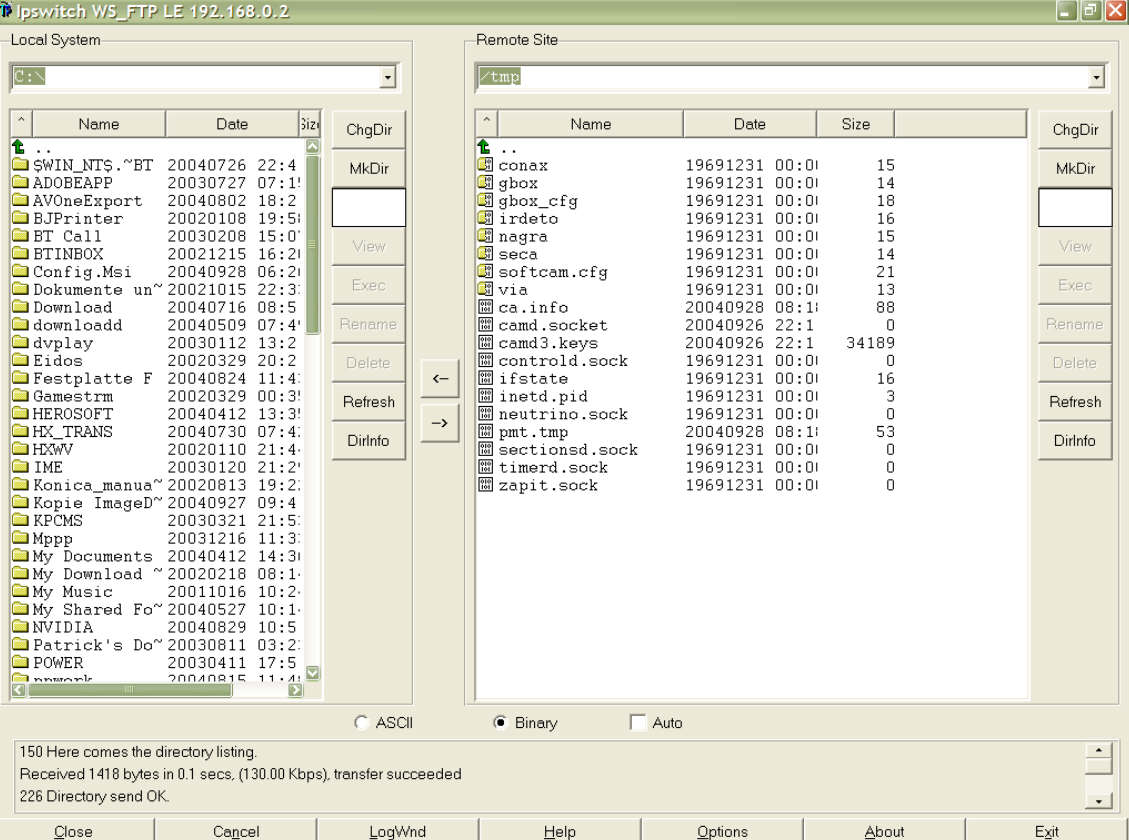This screenshot has width=1129, height=840.
Task: Click the remote Refresh button
Action: 1074,402
